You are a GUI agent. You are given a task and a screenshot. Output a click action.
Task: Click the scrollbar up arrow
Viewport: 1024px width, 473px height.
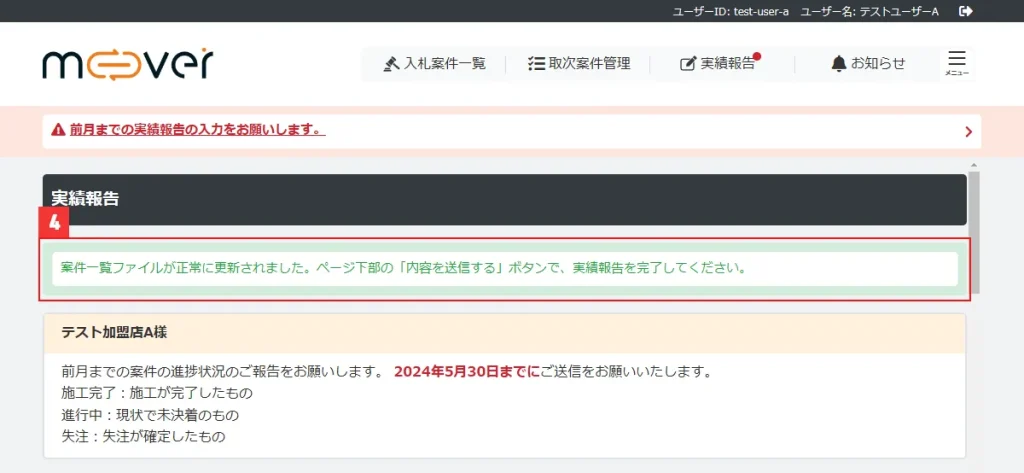click(974, 164)
